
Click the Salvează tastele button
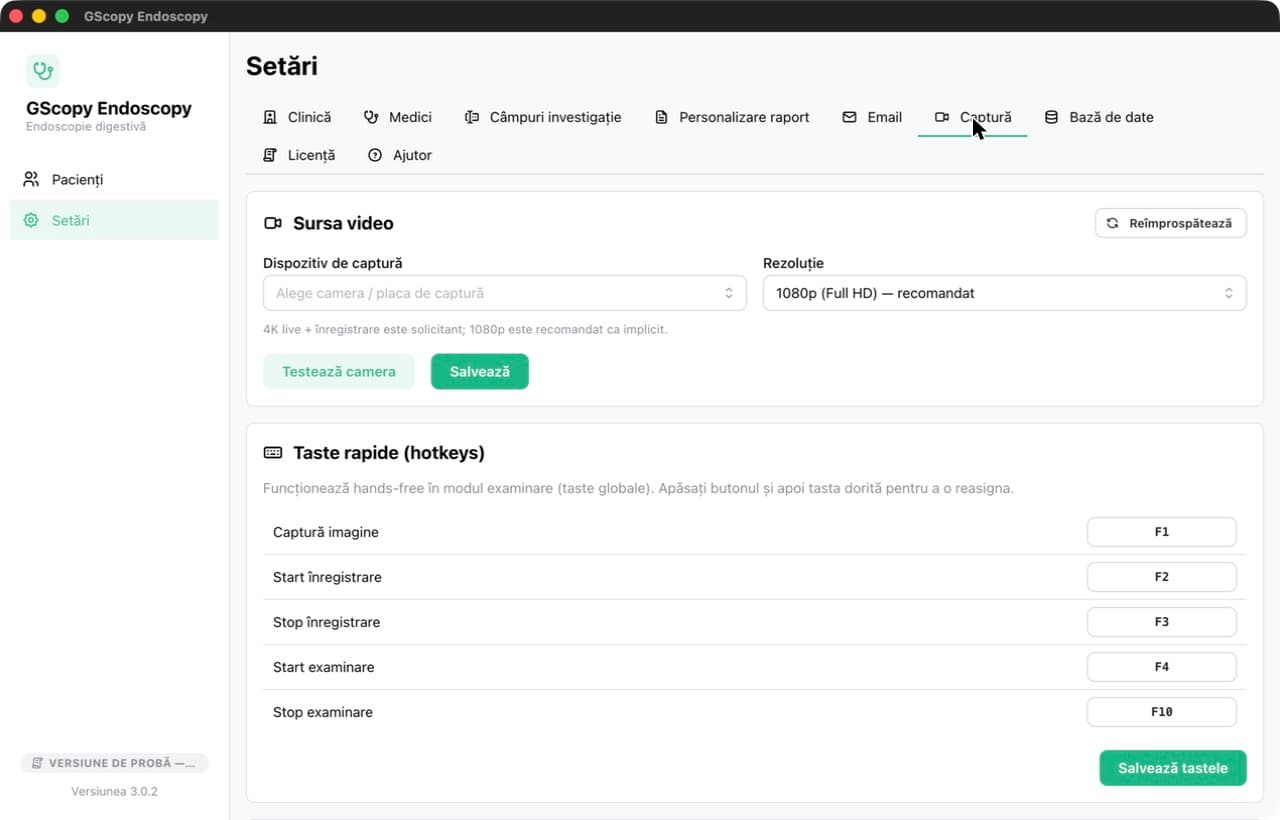pyautogui.click(x=1173, y=768)
